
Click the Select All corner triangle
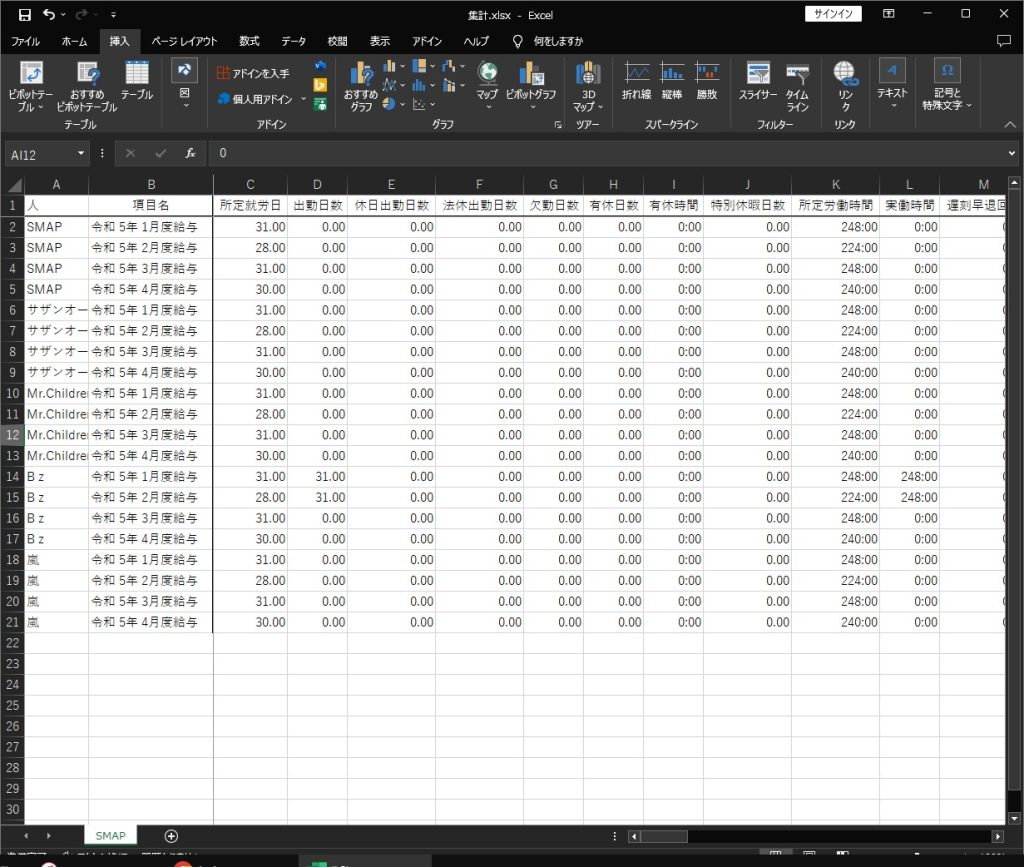coord(14,185)
